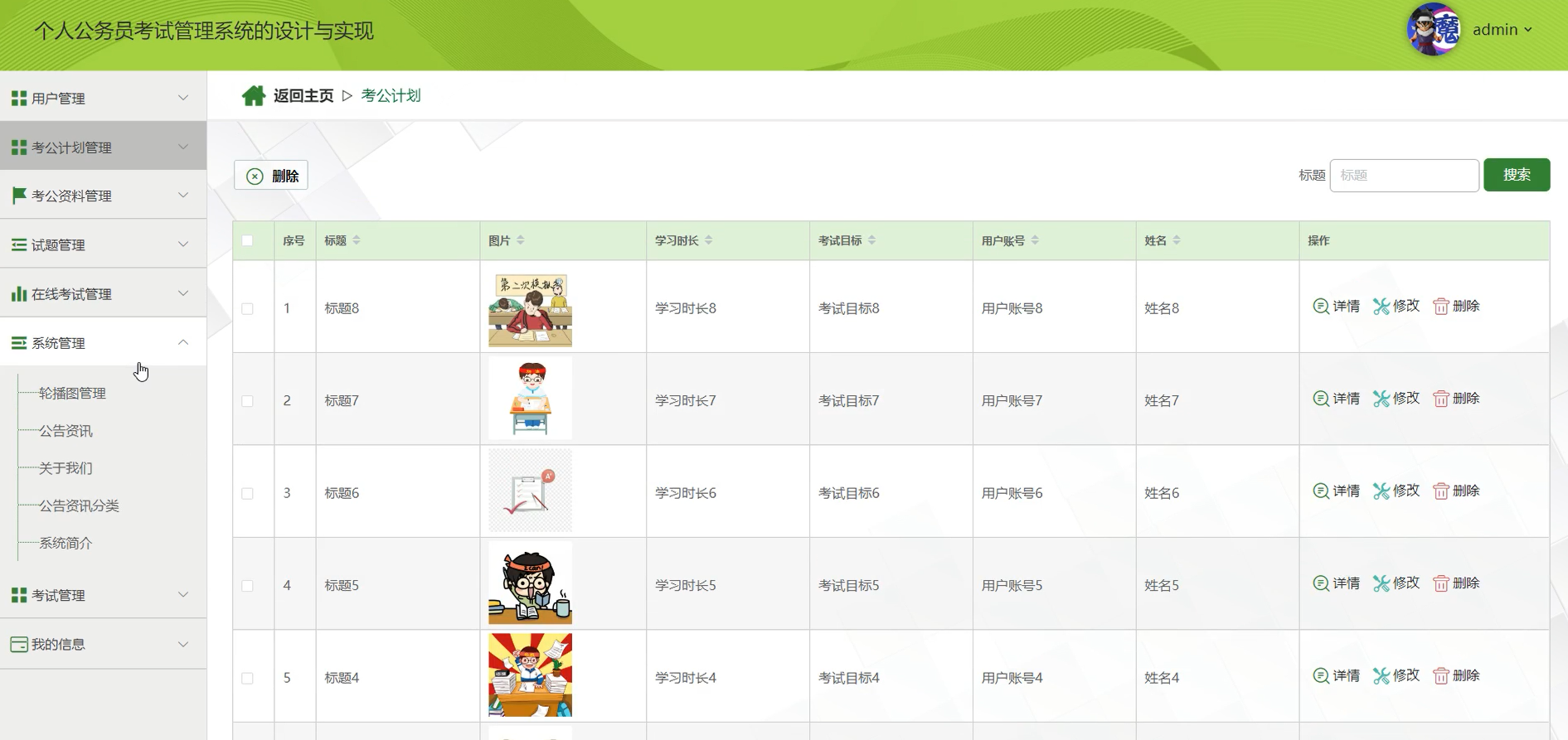Open 关于我们 submenu item

pos(66,468)
